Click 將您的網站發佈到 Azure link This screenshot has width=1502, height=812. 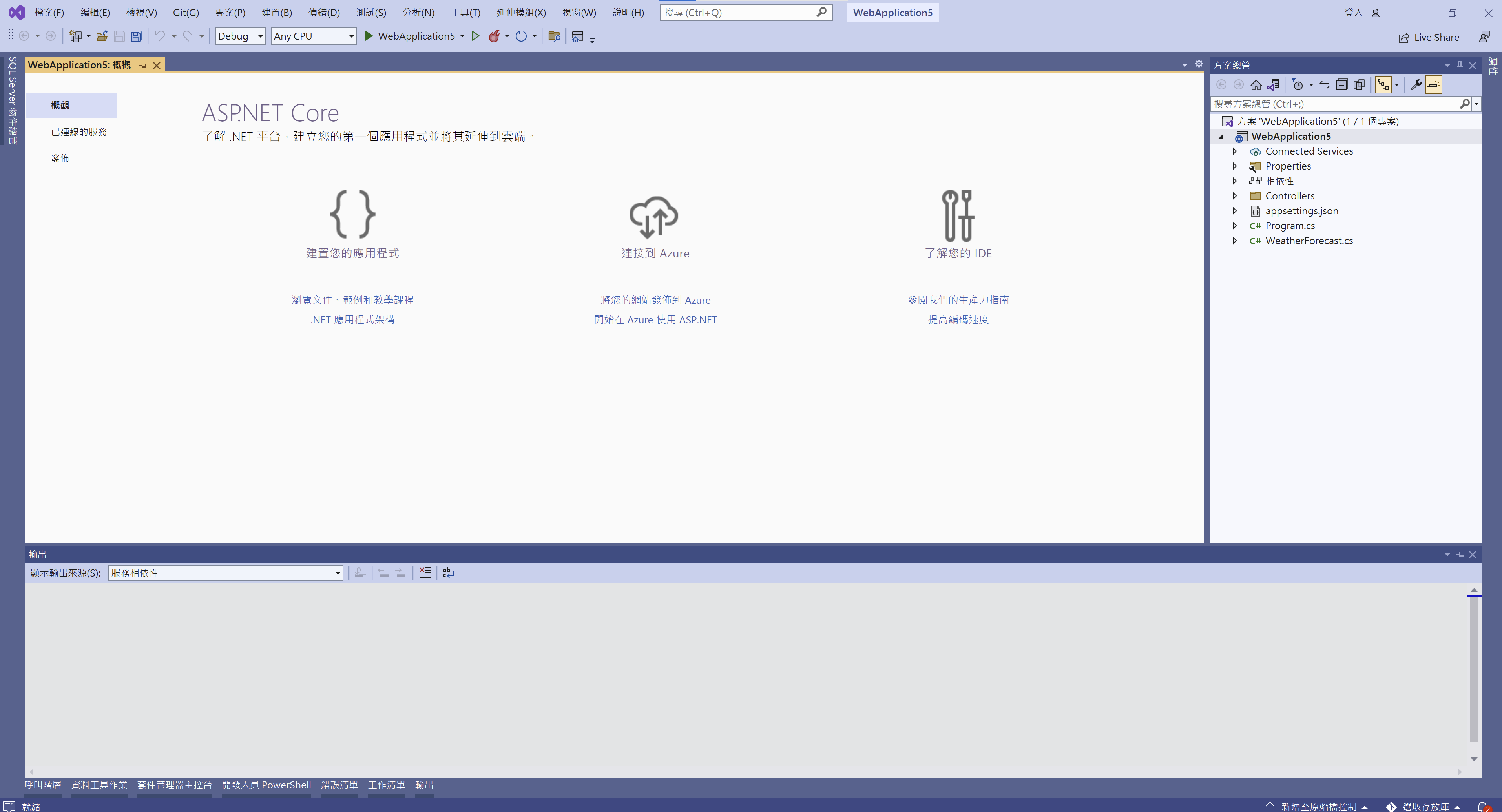(655, 299)
